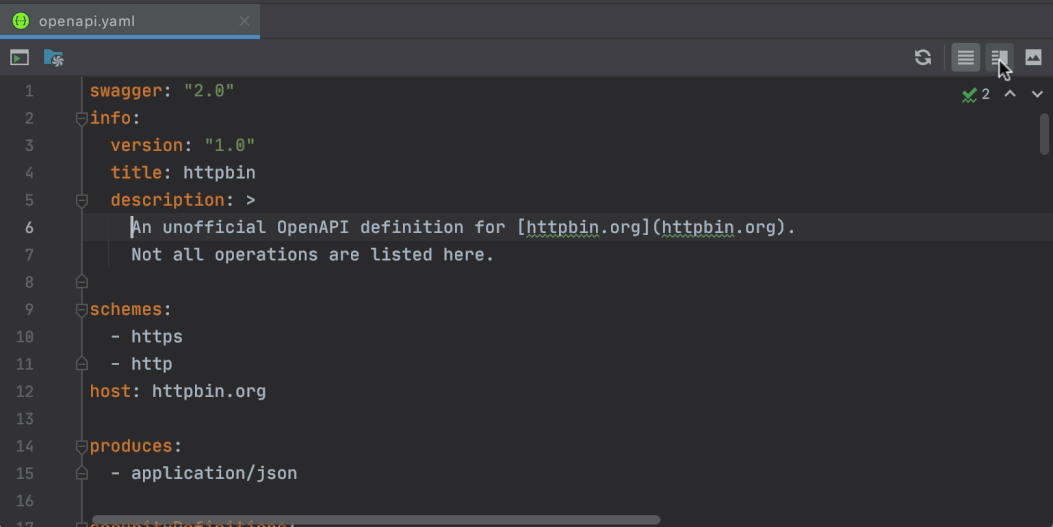Collapse the description block fold marker
The width and height of the screenshot is (1053, 527).
81,200
